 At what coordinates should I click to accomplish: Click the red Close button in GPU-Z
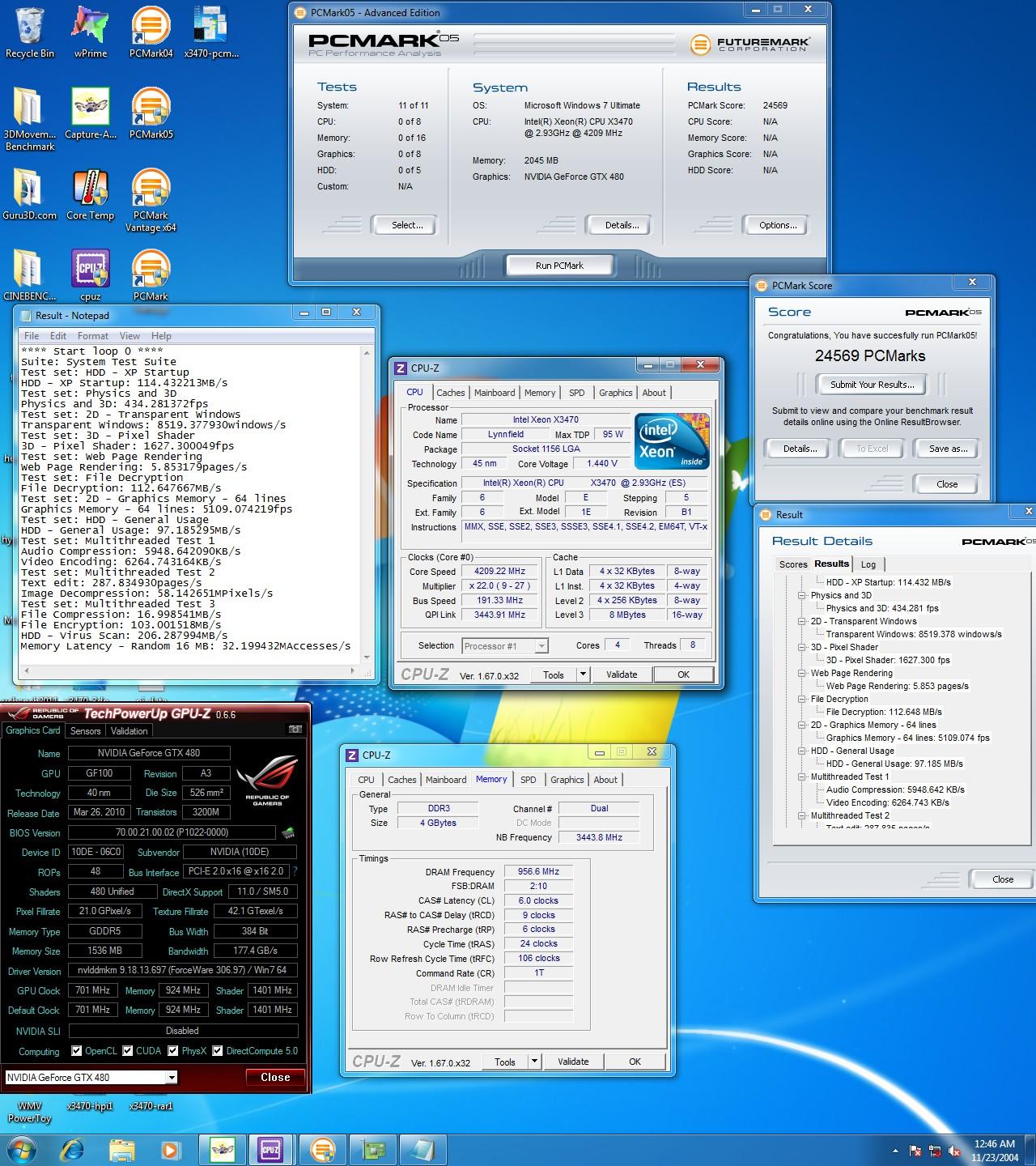point(275,1077)
